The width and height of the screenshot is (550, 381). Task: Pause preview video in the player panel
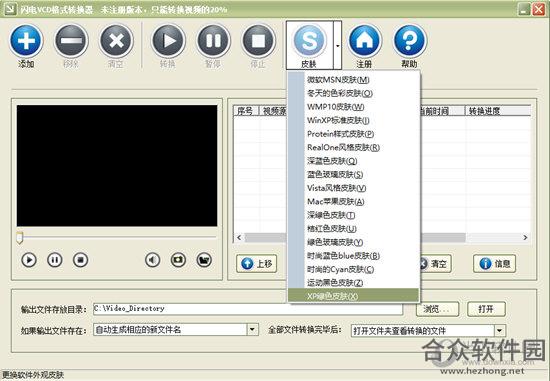pyautogui.click(x=55, y=260)
